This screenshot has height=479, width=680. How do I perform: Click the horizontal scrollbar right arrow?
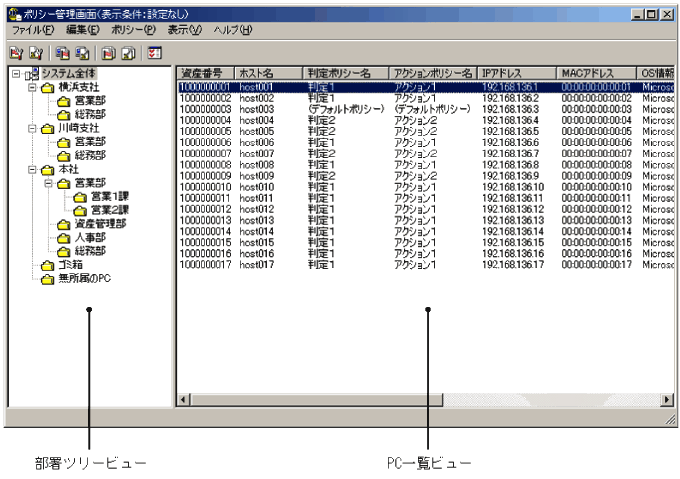click(x=667, y=400)
